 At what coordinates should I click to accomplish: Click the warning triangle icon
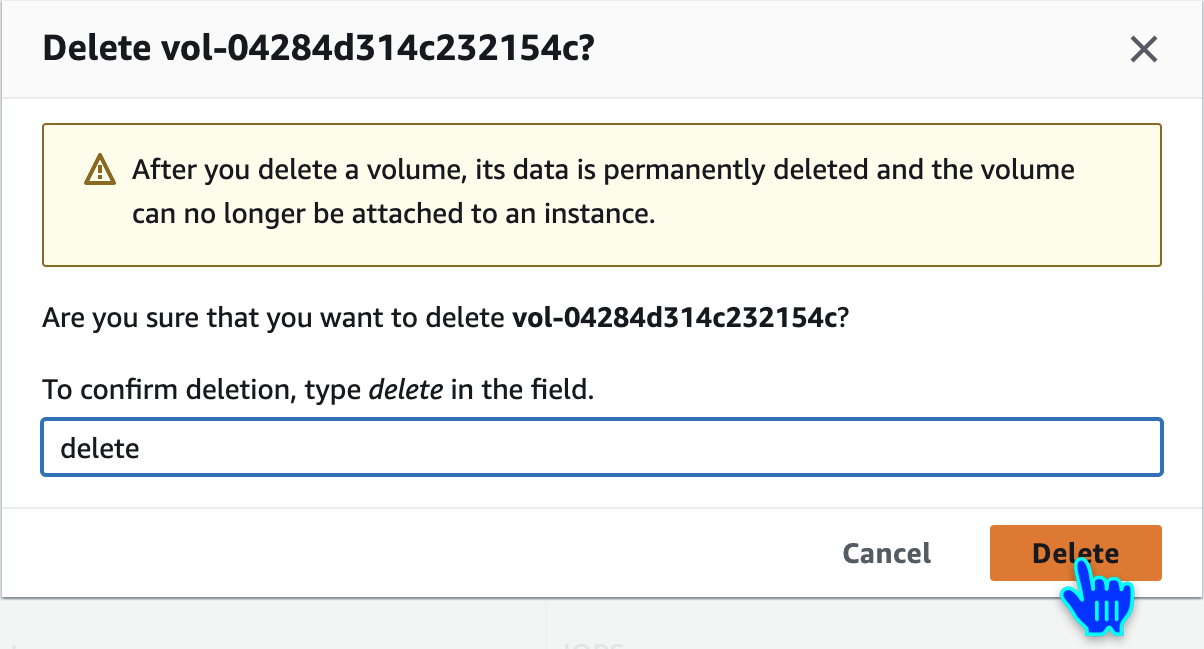[x=100, y=170]
